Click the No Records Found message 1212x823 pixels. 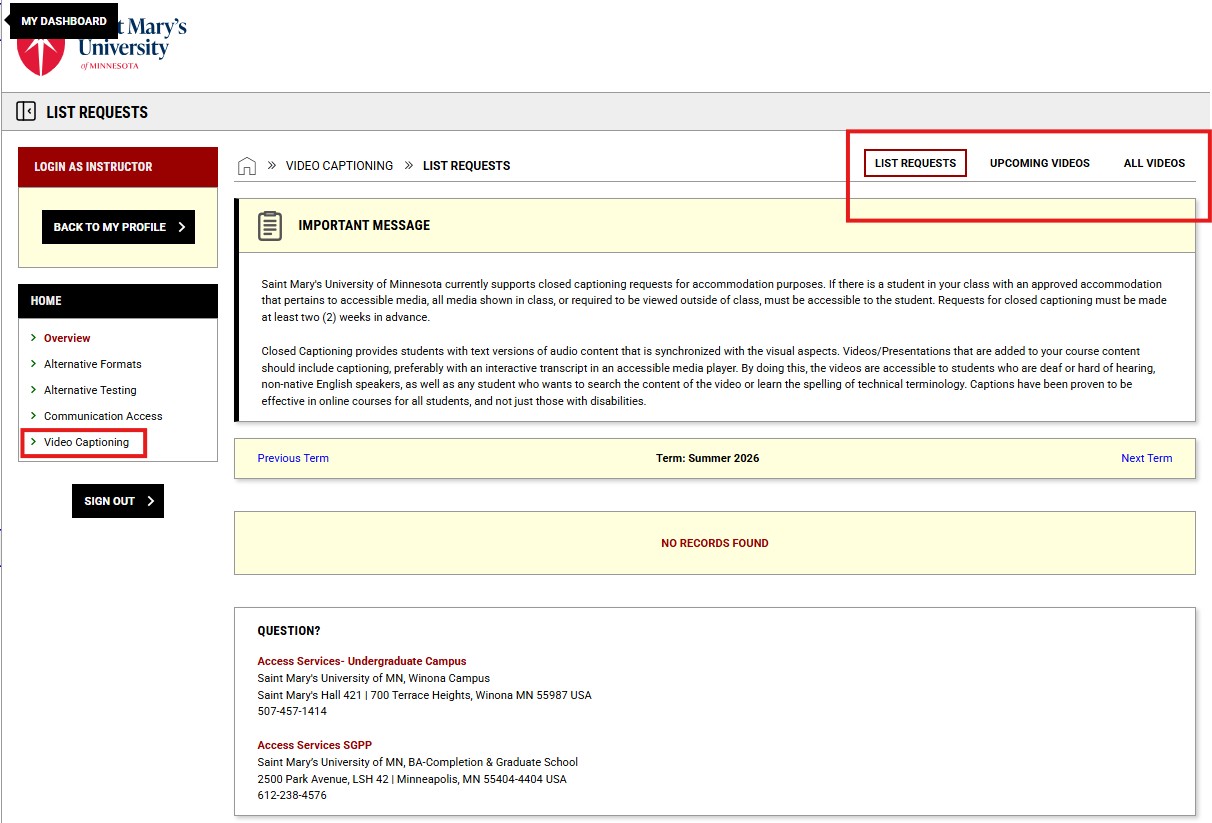[x=715, y=543]
